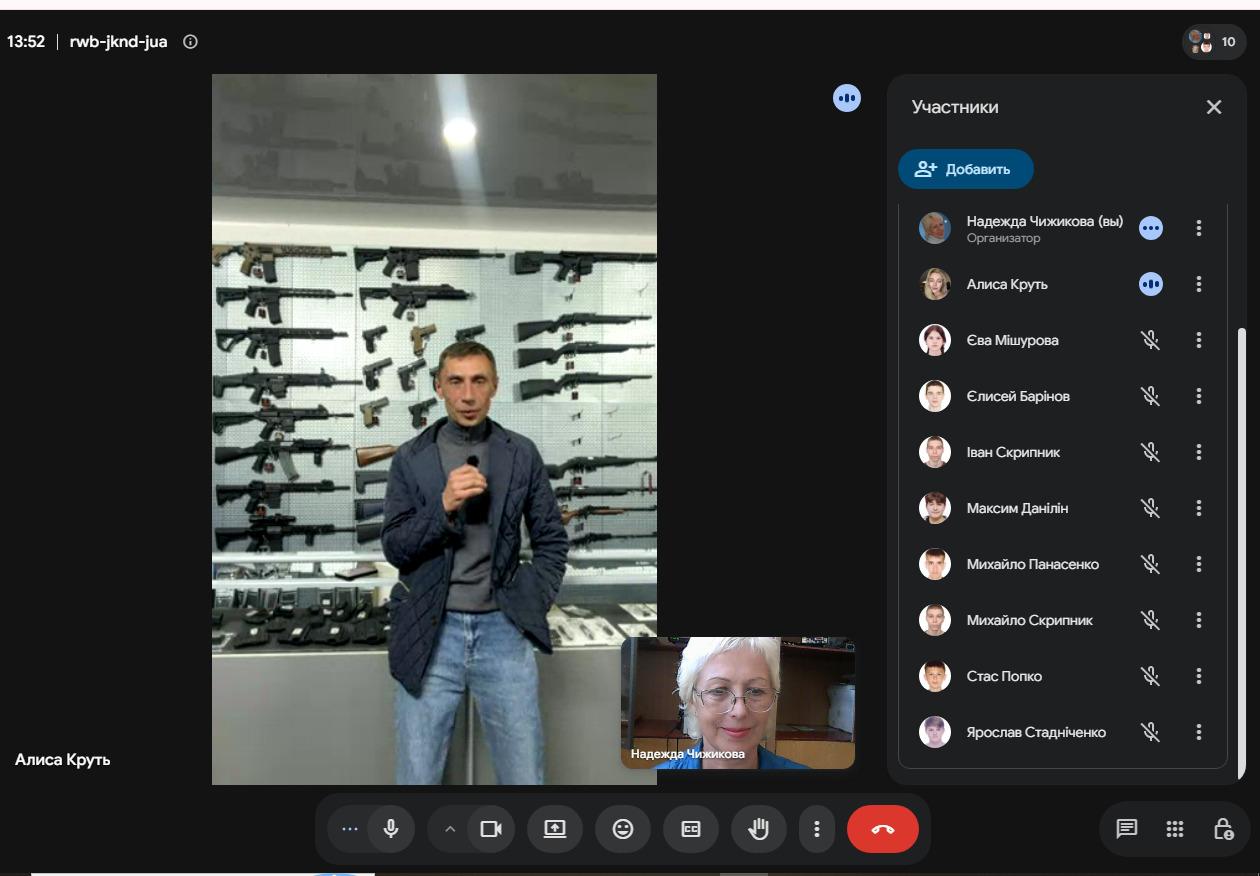
Task: Open options menu for Єлисей Барінов
Action: coord(1199,396)
